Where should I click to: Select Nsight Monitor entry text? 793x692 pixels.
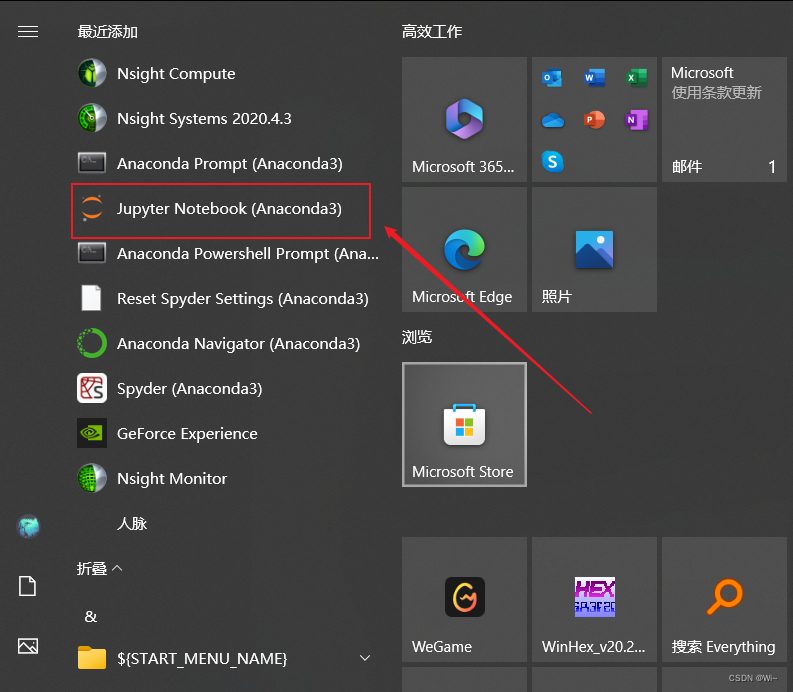tap(172, 479)
